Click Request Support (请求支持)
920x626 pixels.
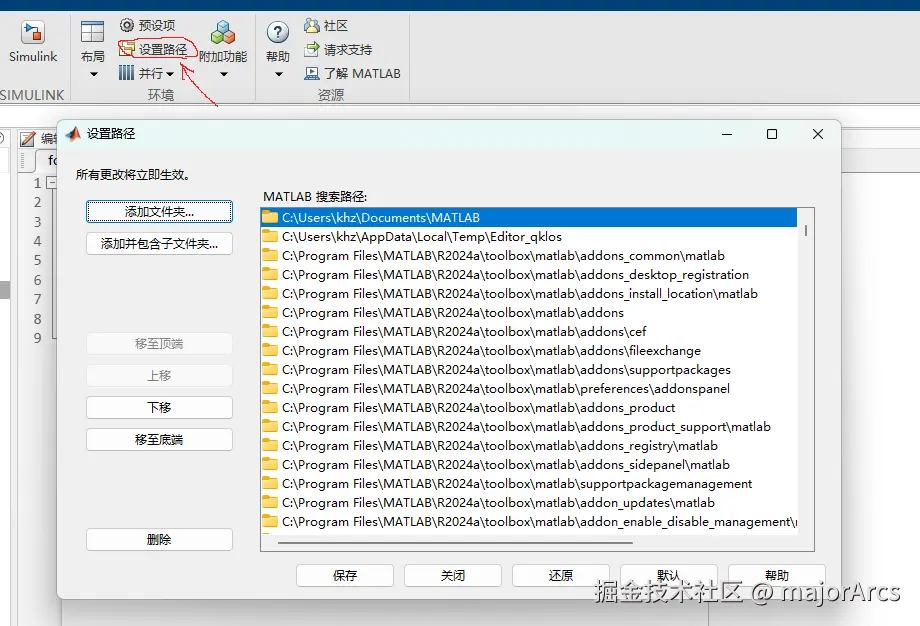pyautogui.click(x=338, y=50)
